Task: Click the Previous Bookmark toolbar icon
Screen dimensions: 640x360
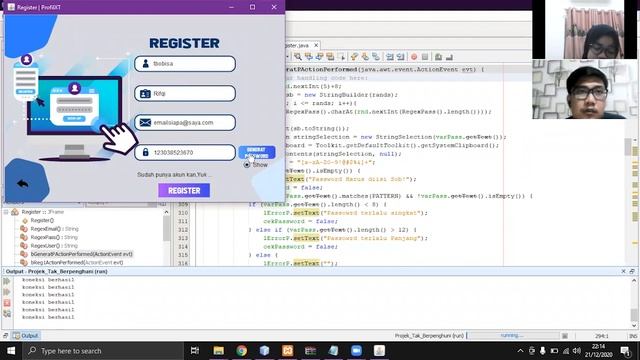Action: click(354, 57)
